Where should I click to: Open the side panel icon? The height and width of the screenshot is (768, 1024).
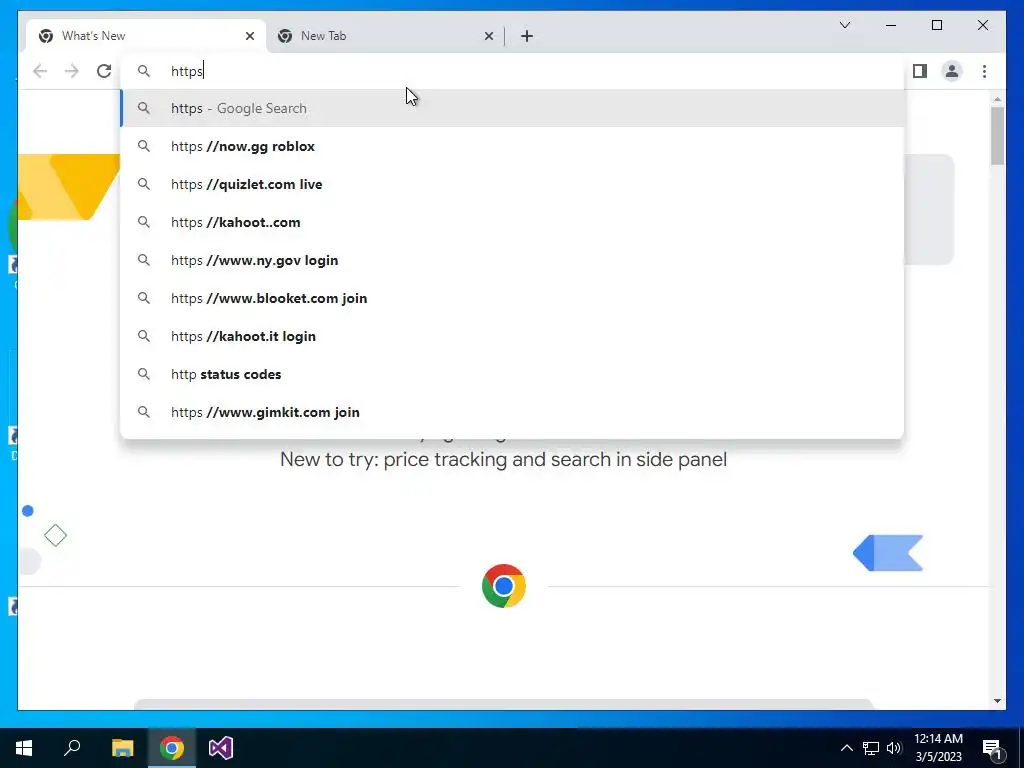coord(920,71)
